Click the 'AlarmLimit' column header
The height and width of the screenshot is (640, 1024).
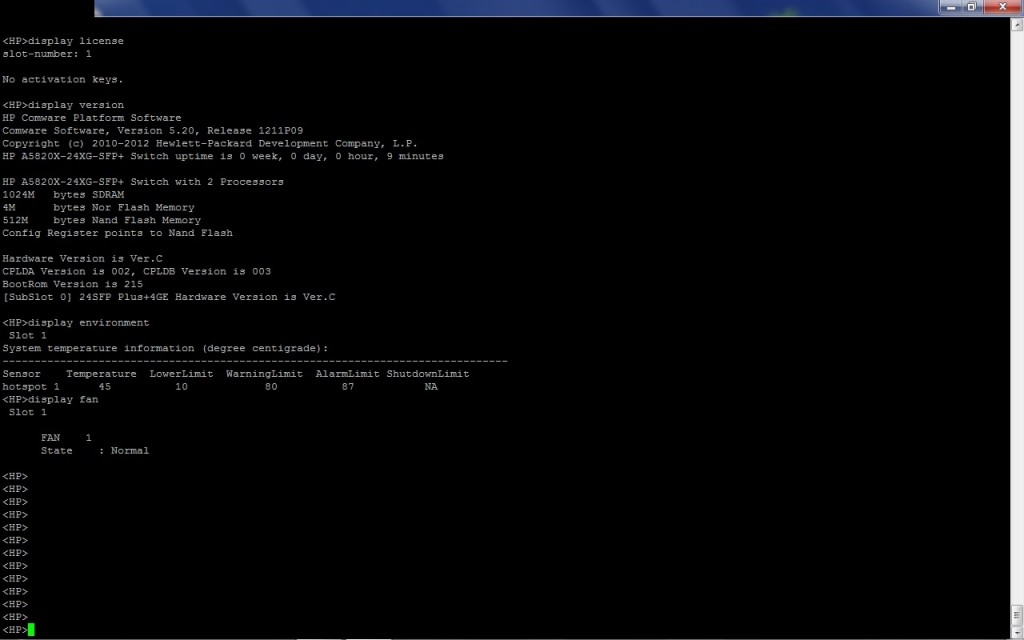pyautogui.click(x=347, y=374)
